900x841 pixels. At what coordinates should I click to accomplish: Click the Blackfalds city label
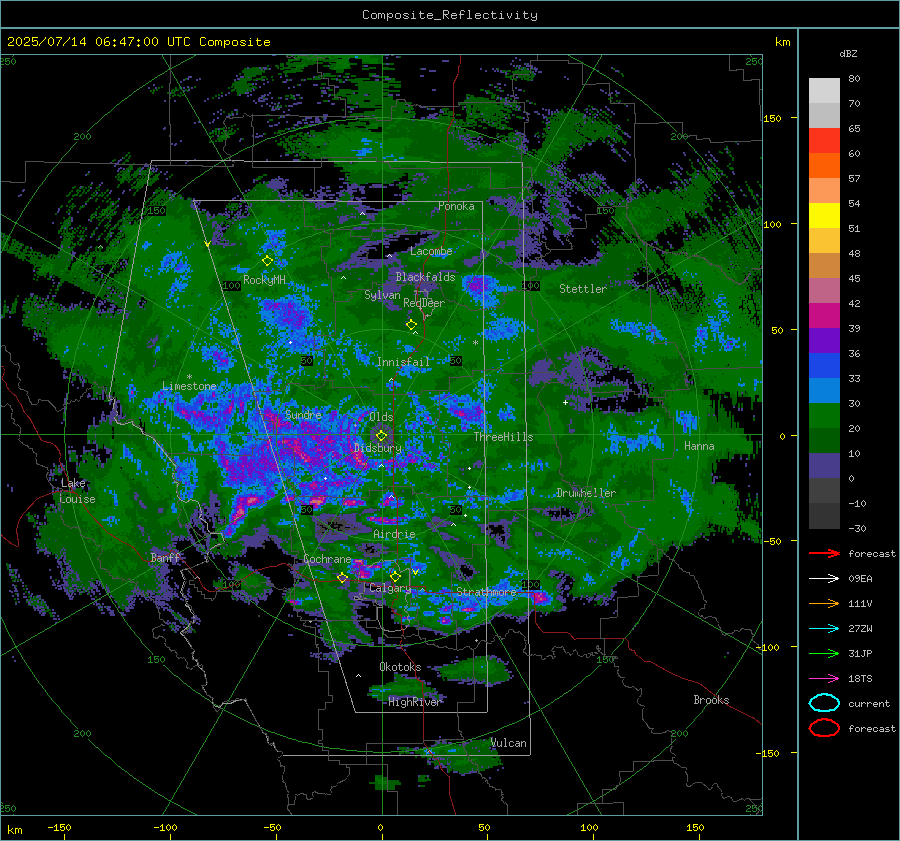425,277
